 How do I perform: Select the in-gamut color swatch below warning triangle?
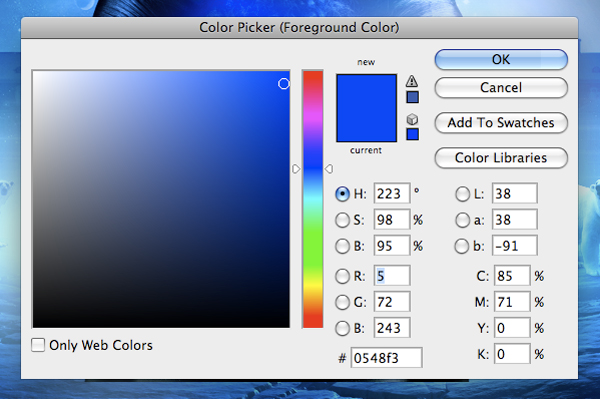pos(412,97)
